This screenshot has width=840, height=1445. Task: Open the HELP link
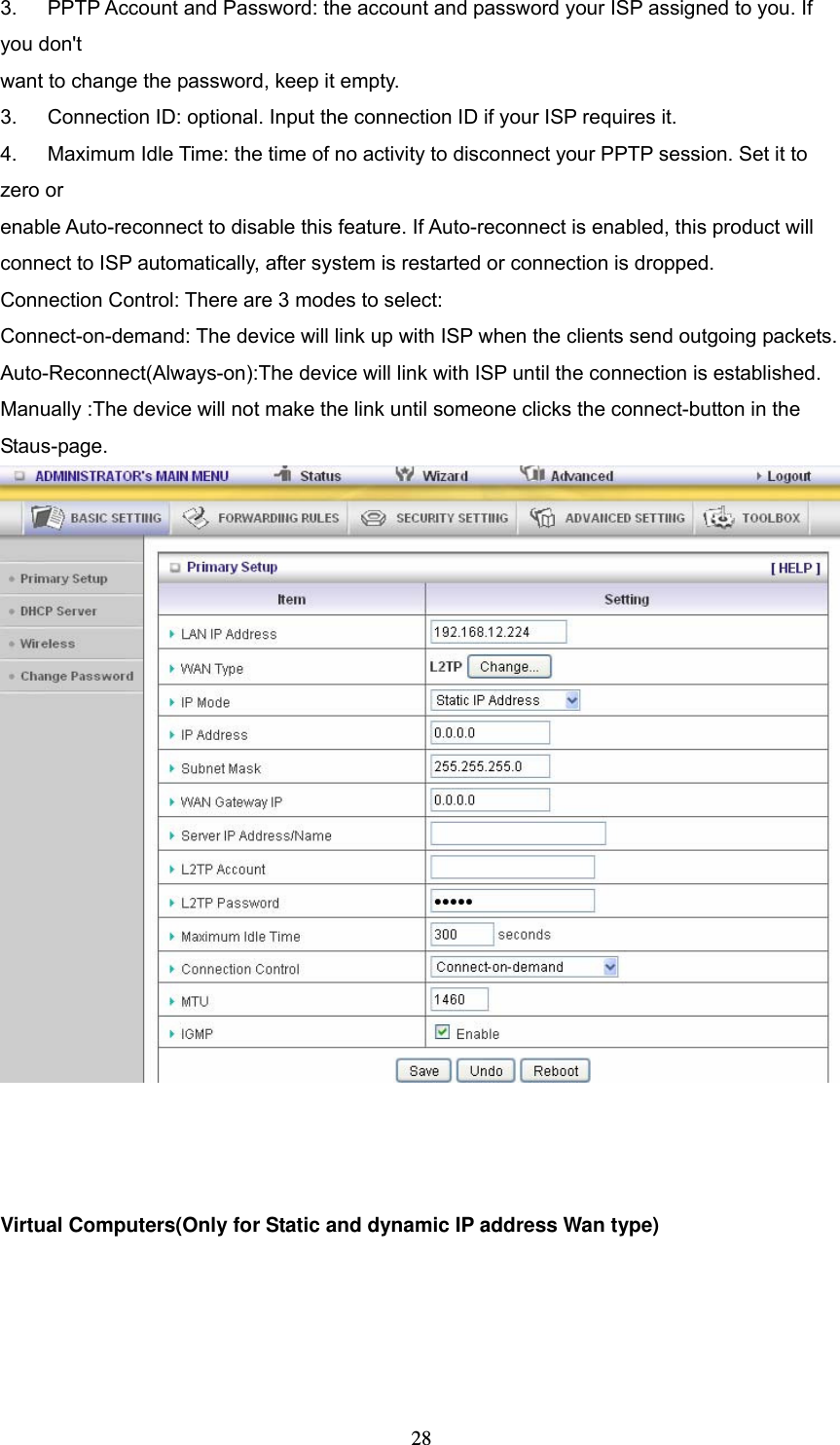point(795,567)
